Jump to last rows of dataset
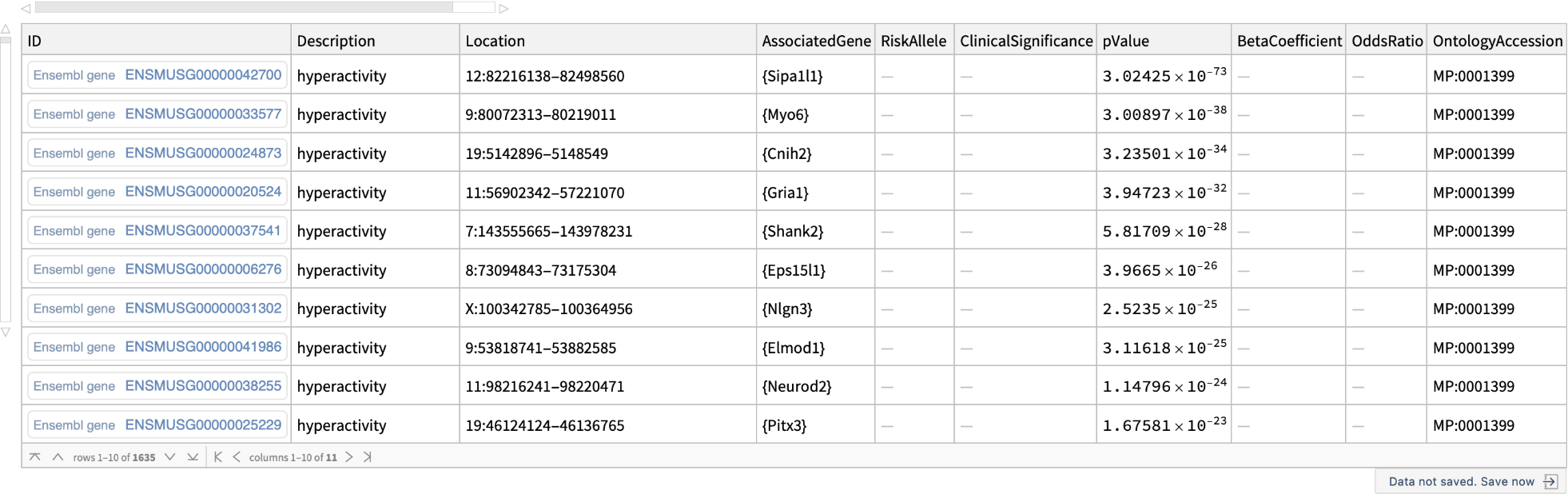This screenshot has height=494, width=1568. pos(193,457)
